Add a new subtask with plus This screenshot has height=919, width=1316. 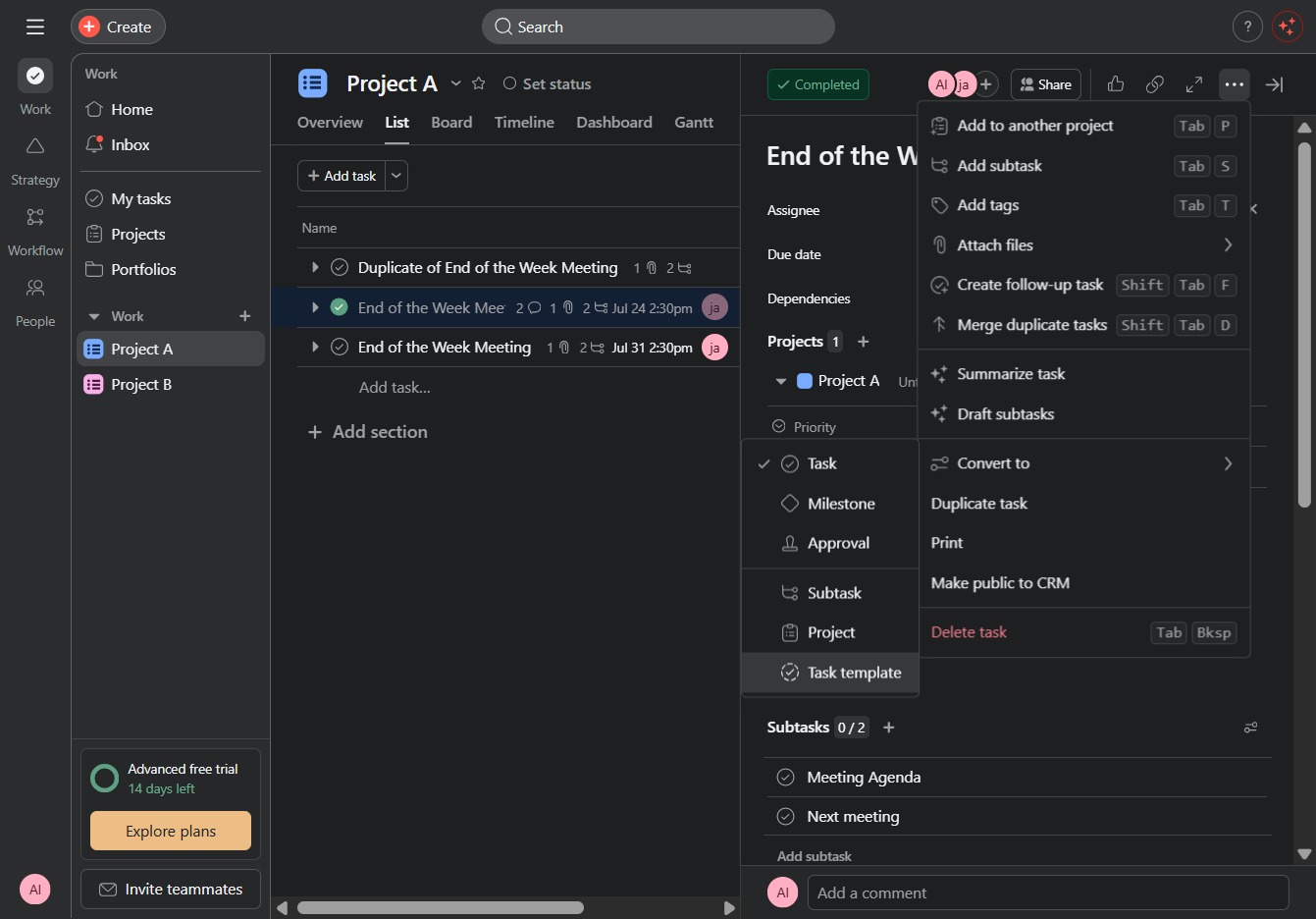click(x=889, y=728)
